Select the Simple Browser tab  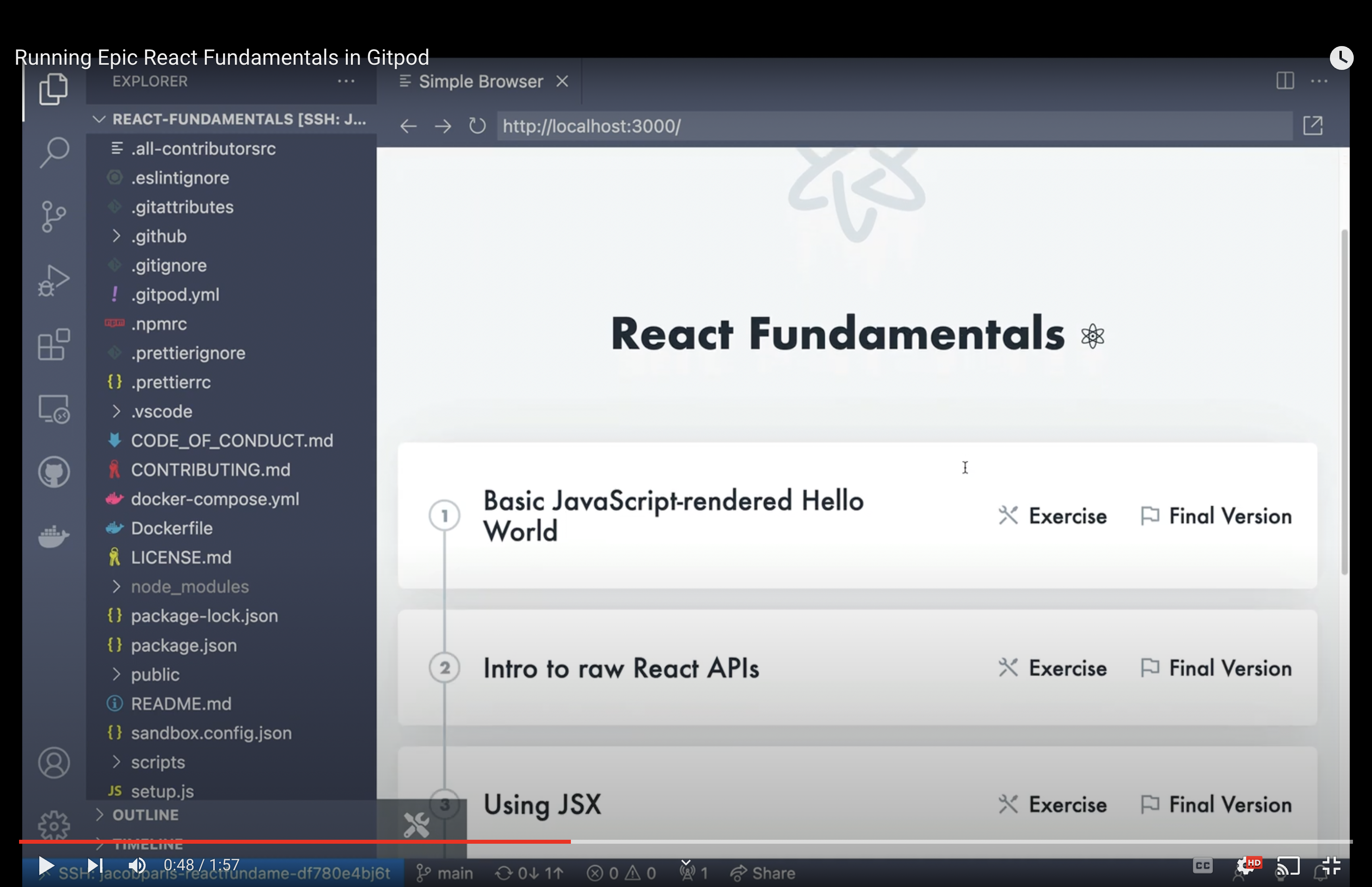[479, 81]
